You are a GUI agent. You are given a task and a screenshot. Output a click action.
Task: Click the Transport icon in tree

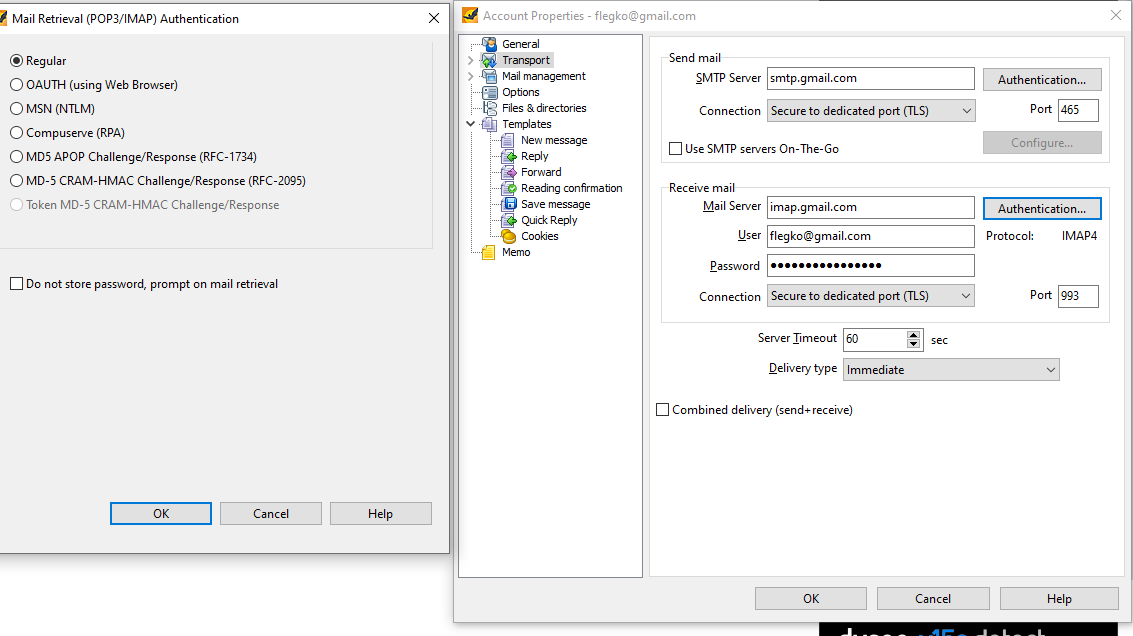[489, 60]
